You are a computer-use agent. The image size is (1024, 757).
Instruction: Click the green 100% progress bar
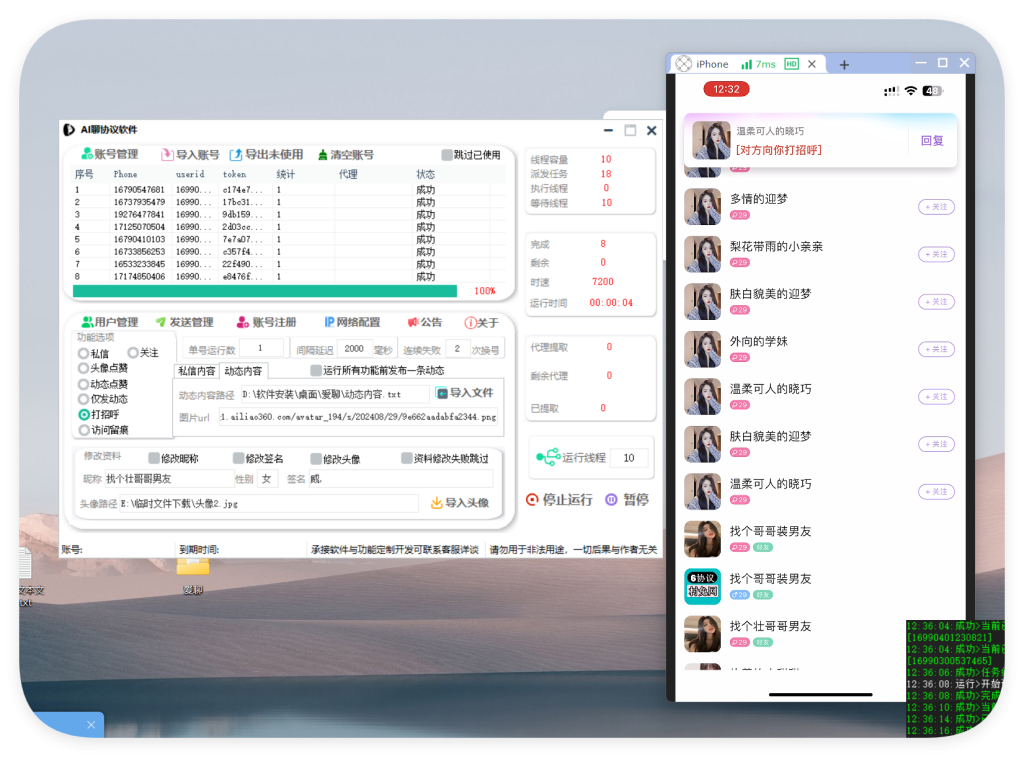[270, 290]
